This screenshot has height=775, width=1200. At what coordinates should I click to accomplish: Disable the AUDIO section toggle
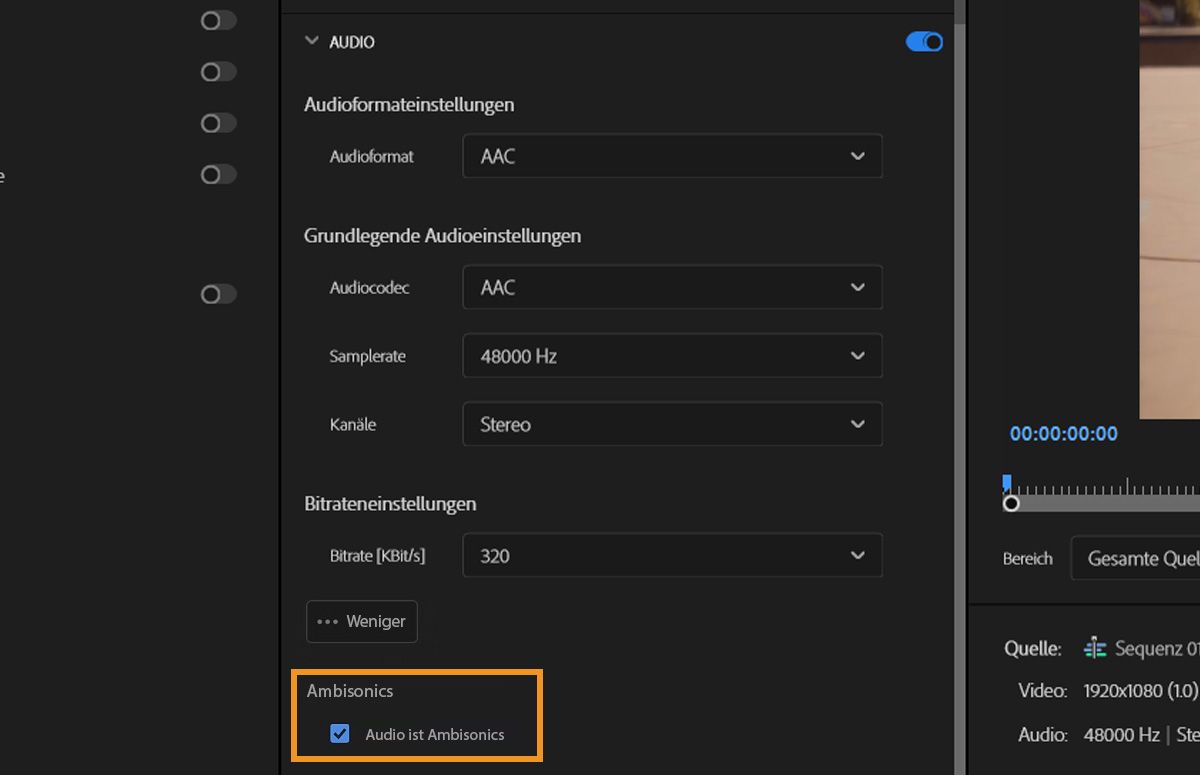click(x=923, y=41)
